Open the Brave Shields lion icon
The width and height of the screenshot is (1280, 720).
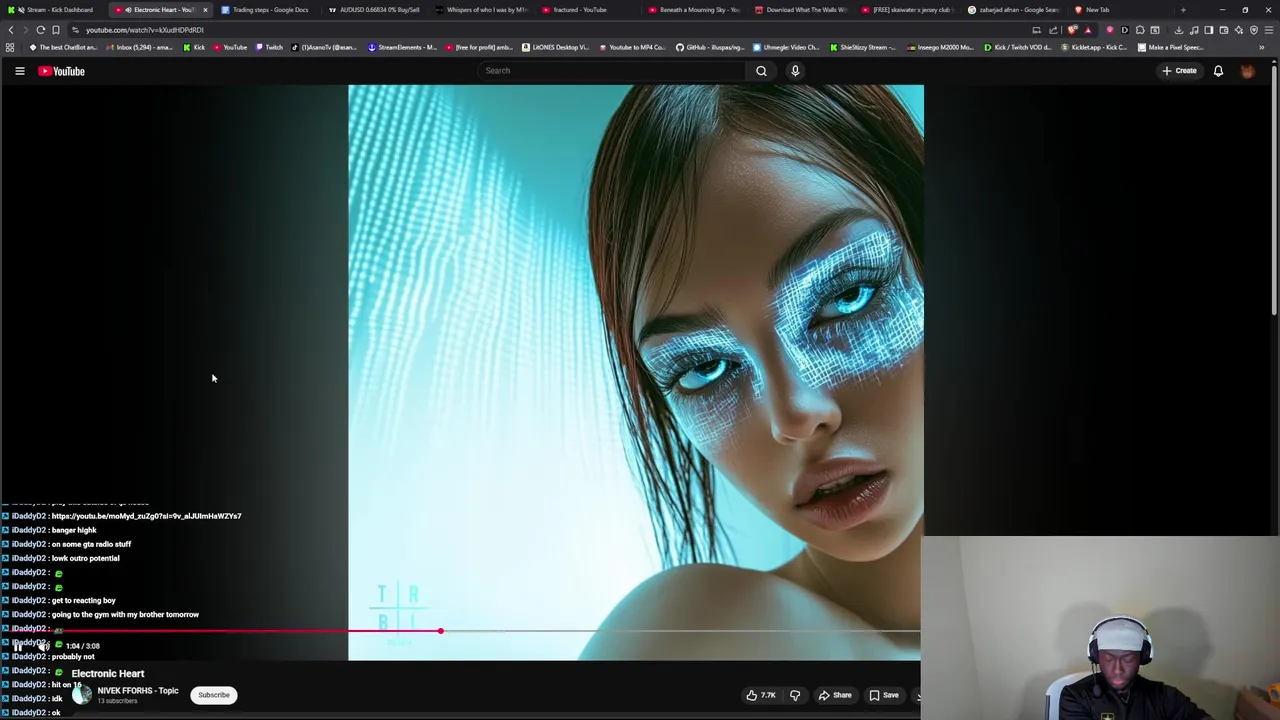click(1072, 30)
